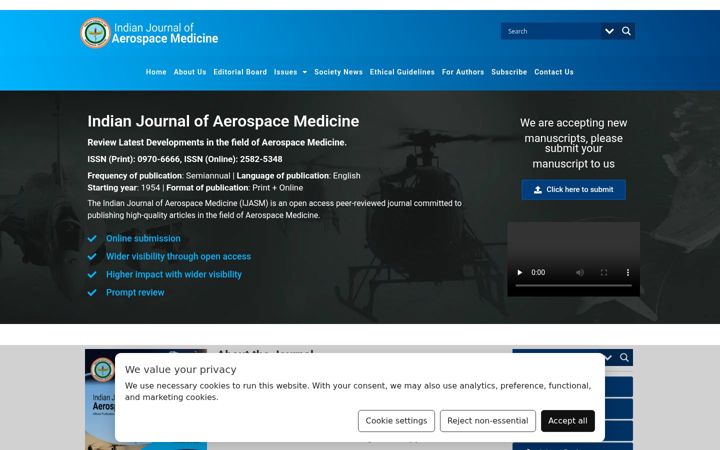The height and width of the screenshot is (450, 720).
Task: Click 'Wider visibility through open access' text
Action: pyautogui.click(x=179, y=256)
